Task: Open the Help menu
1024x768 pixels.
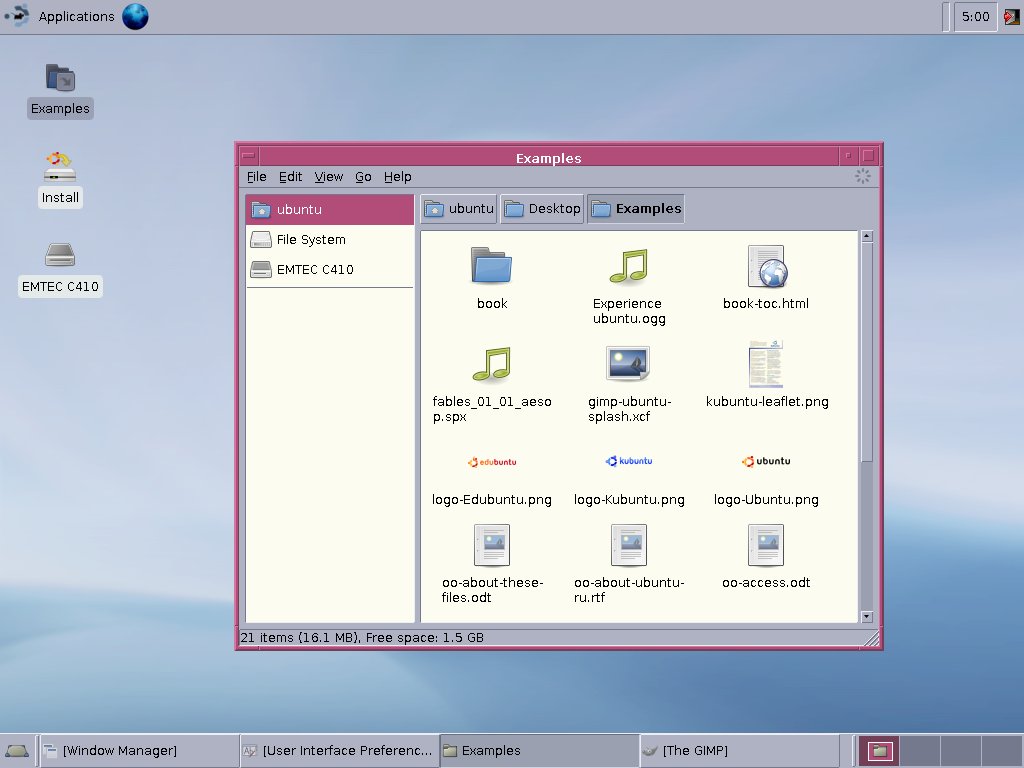Action: [x=398, y=177]
